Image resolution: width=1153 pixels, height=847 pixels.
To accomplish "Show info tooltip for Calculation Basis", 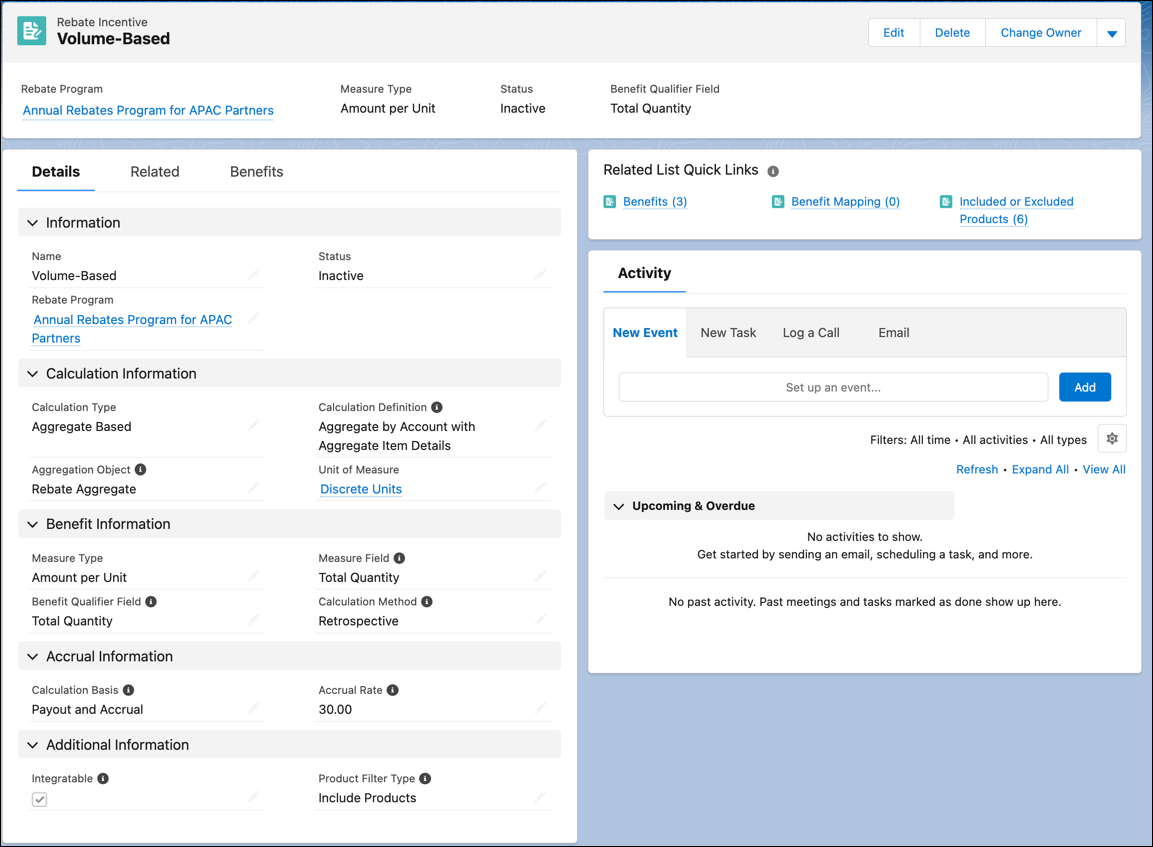I will point(128,690).
